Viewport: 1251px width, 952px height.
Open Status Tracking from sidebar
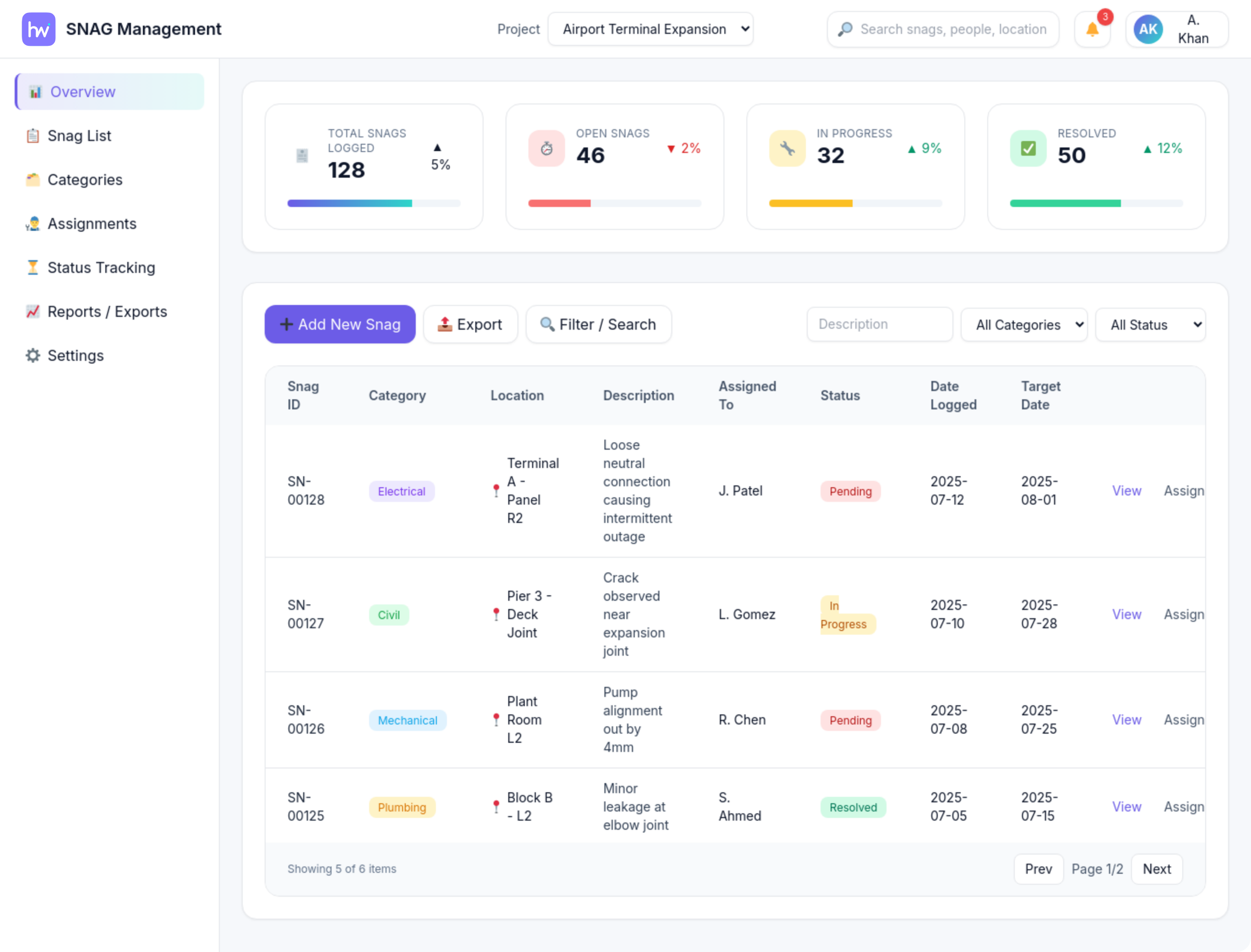(101, 267)
